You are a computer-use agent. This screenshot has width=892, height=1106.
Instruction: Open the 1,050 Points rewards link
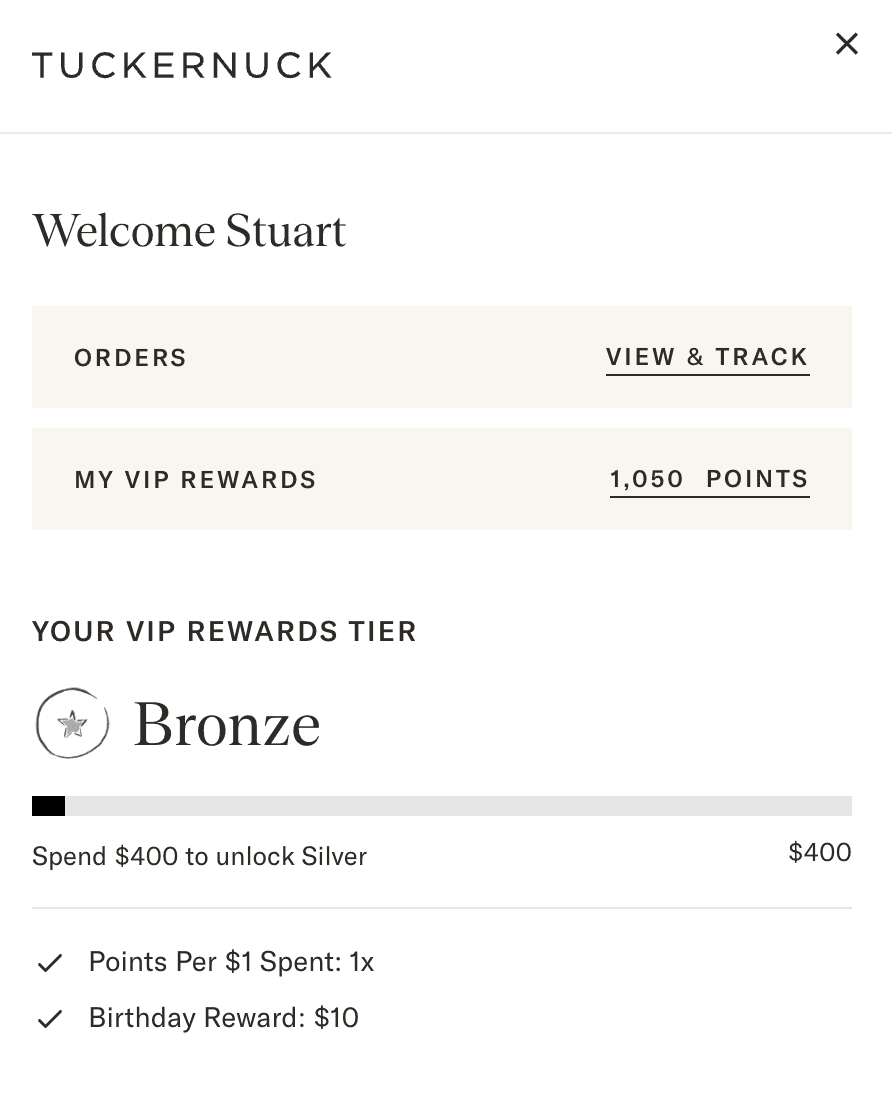[709, 480]
